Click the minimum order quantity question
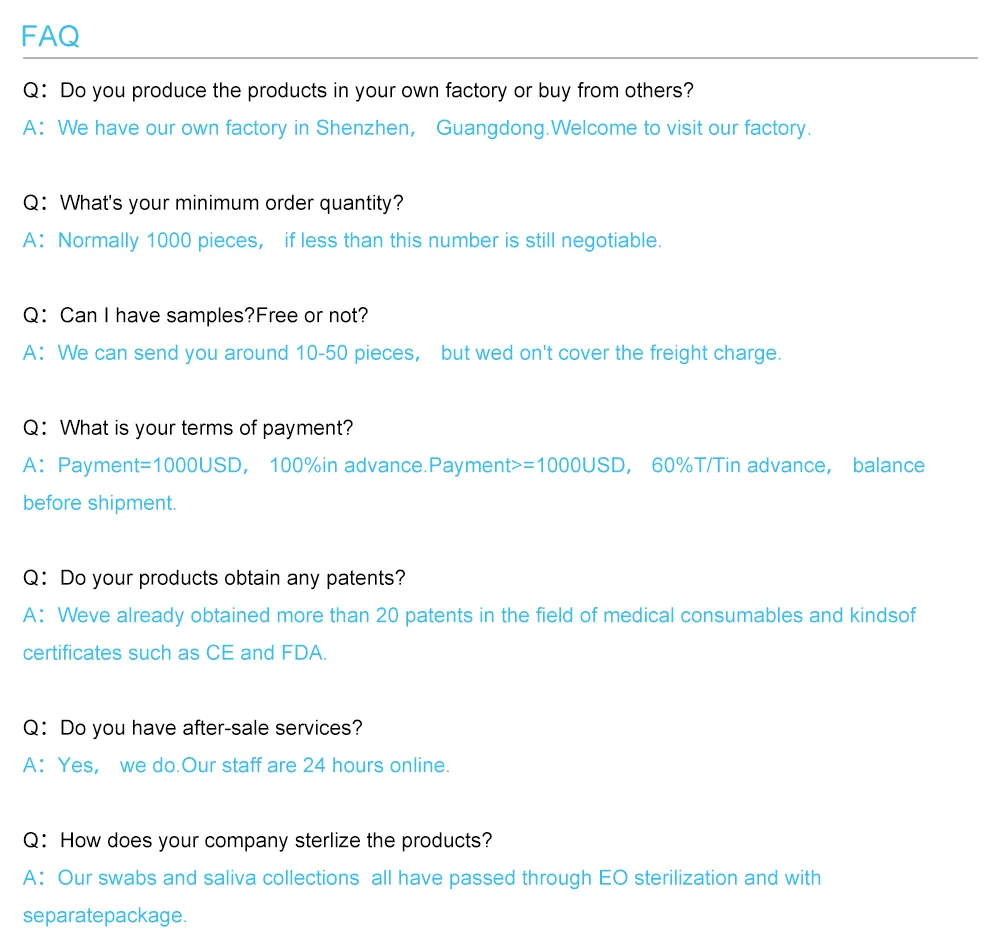The height and width of the screenshot is (948, 1000). [213, 203]
